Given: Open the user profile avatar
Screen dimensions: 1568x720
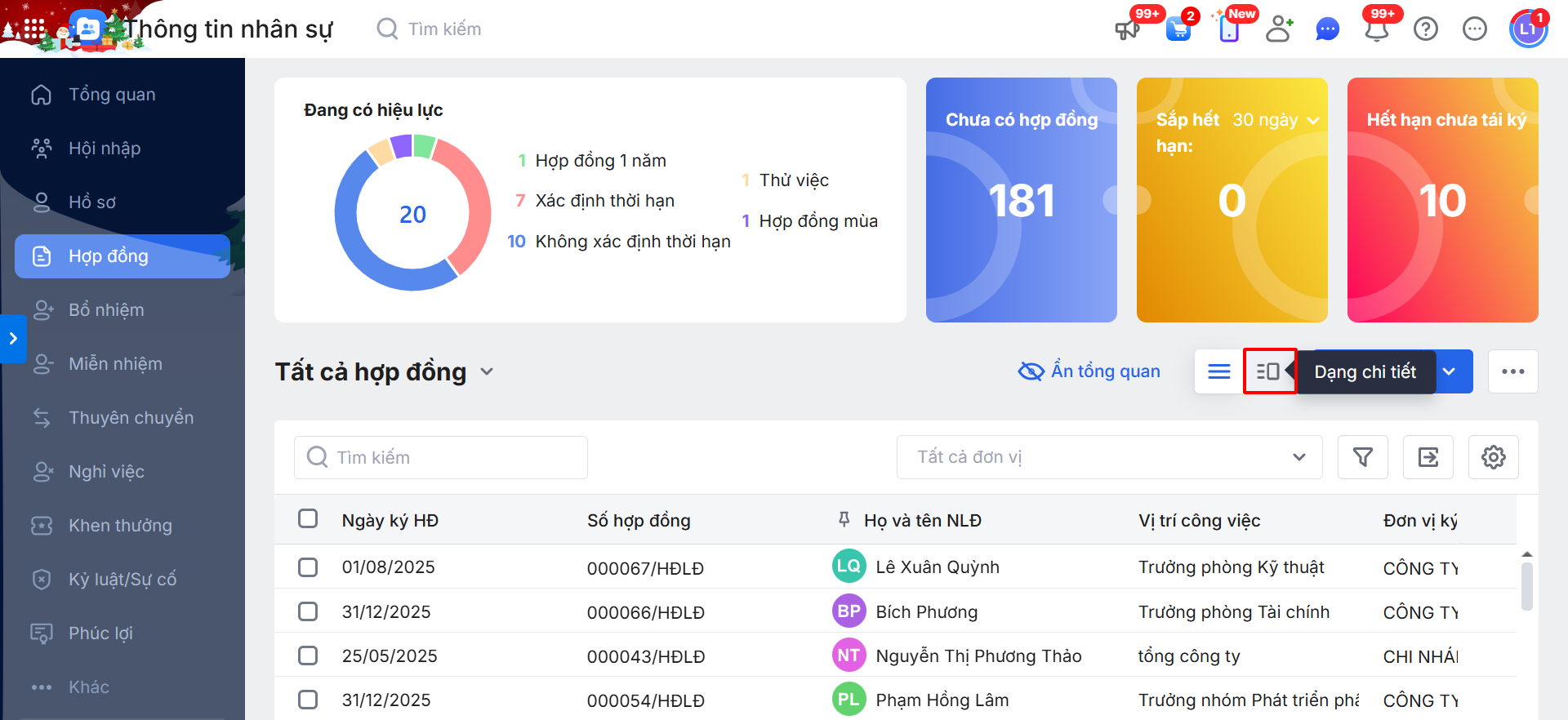Looking at the screenshot, I should (x=1528, y=29).
